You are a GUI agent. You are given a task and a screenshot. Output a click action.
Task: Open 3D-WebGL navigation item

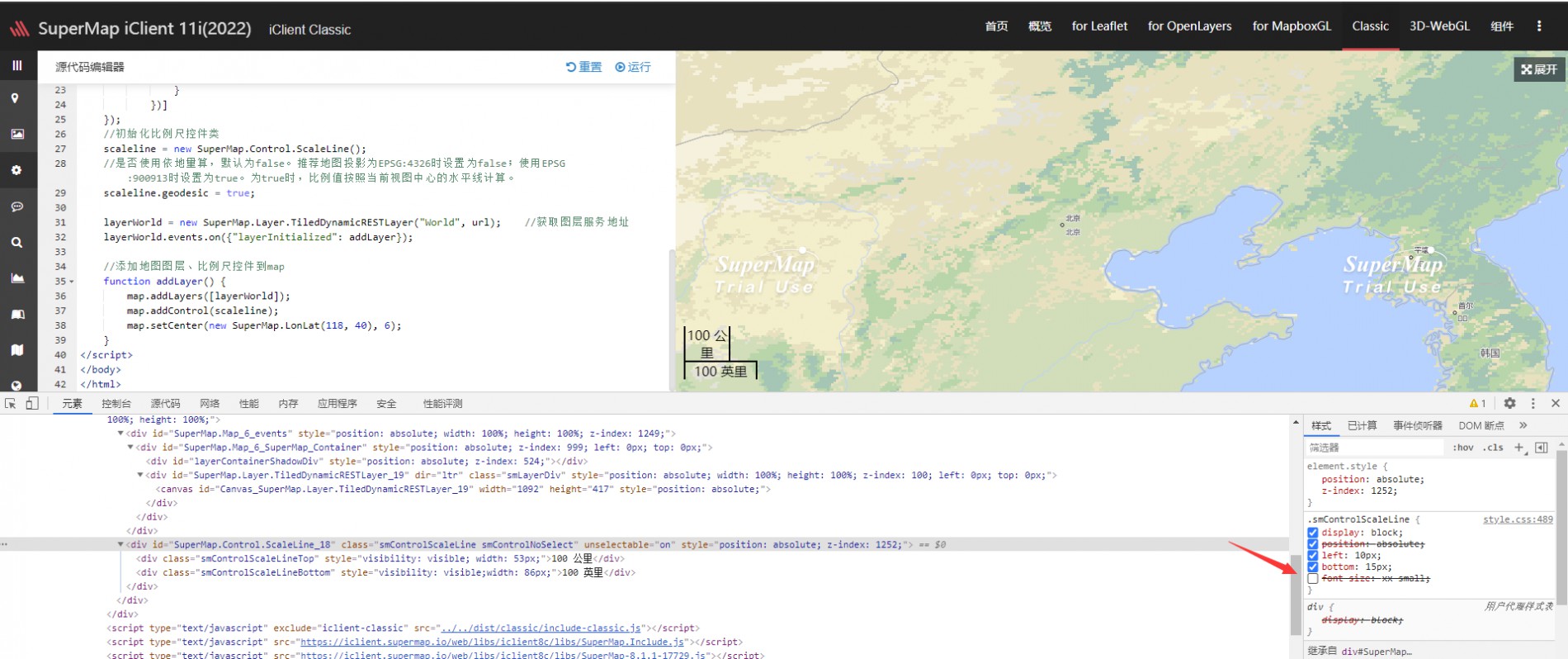click(x=1439, y=26)
